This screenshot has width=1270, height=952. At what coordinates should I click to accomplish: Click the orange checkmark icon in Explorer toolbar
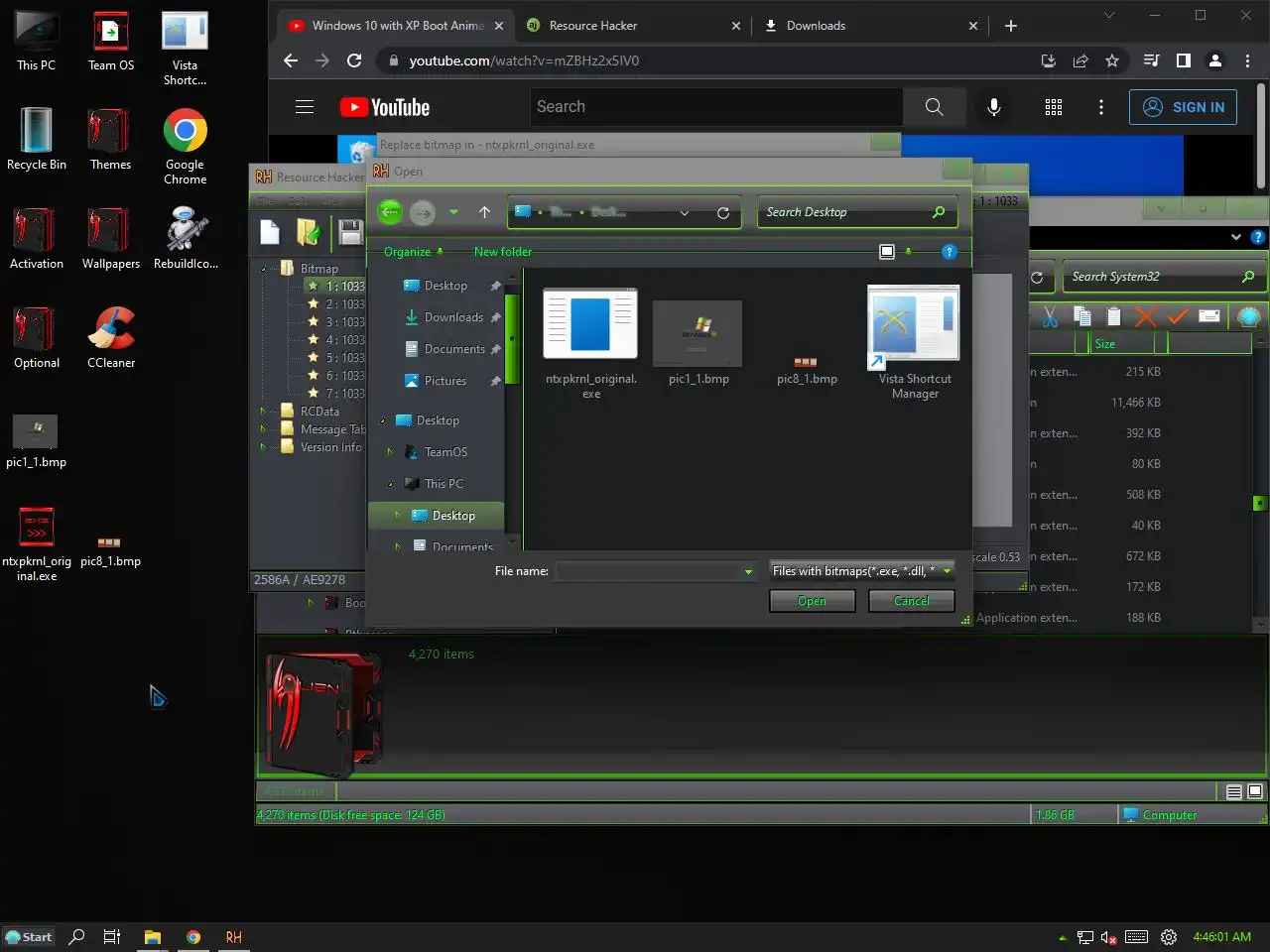[1178, 316]
